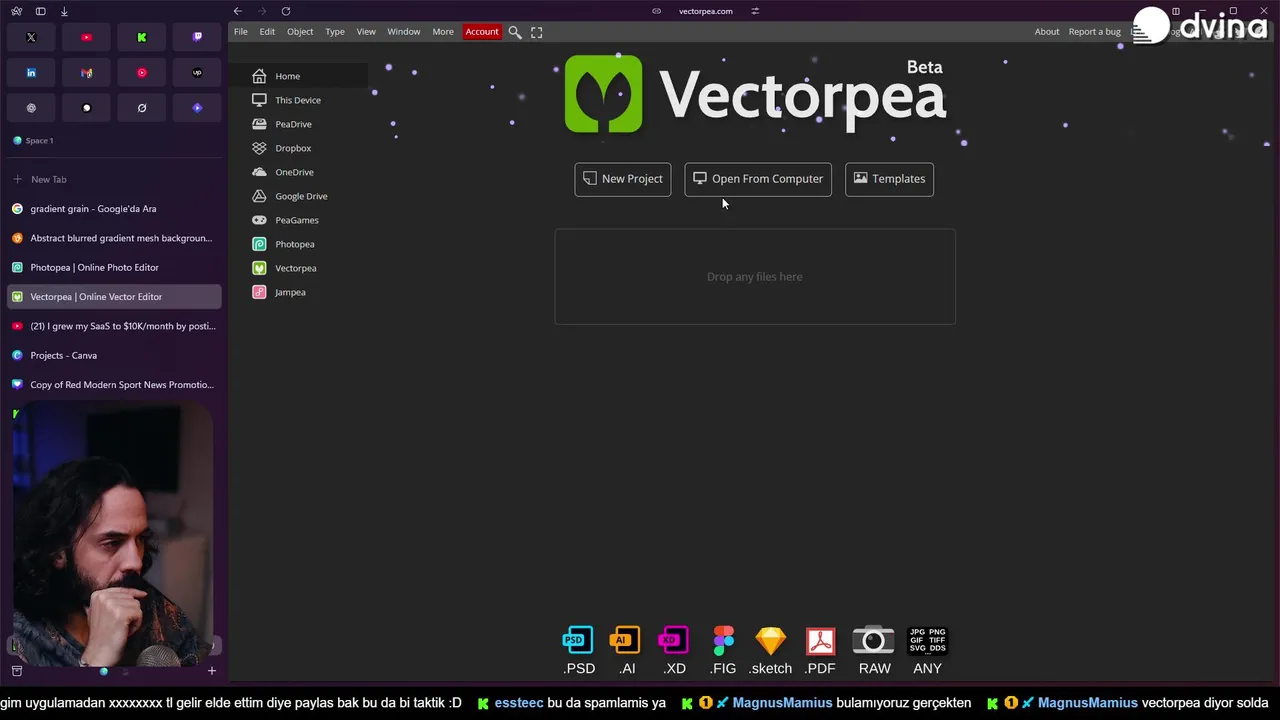Click the red Account button
Screen dimensions: 1280x720
pos(482,32)
